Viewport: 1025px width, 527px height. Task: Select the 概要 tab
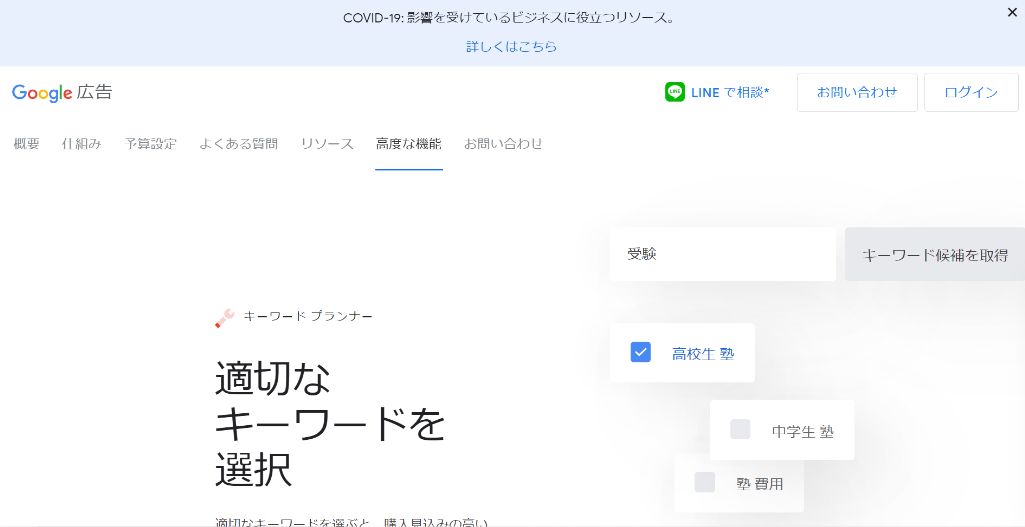[x=26, y=144]
